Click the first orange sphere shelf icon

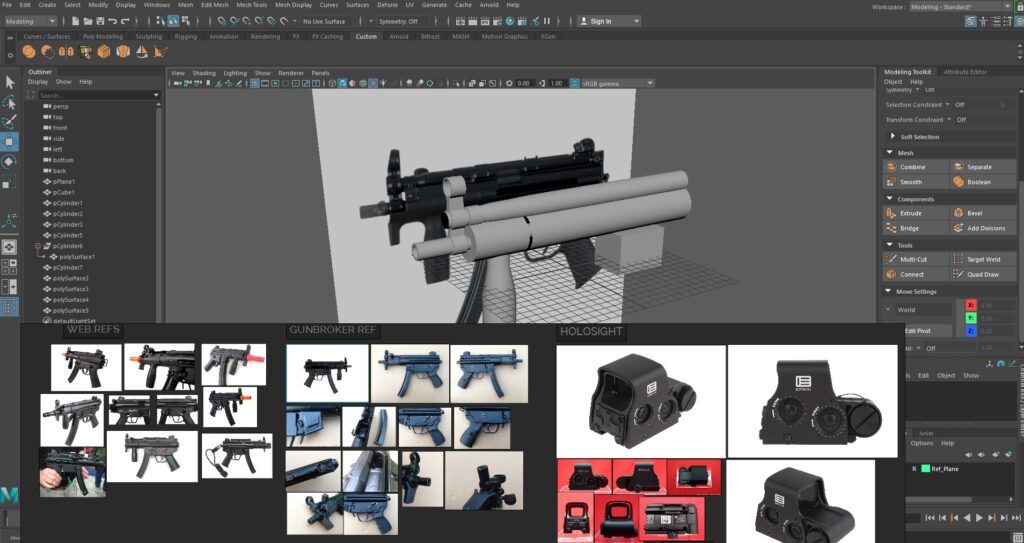[29, 52]
